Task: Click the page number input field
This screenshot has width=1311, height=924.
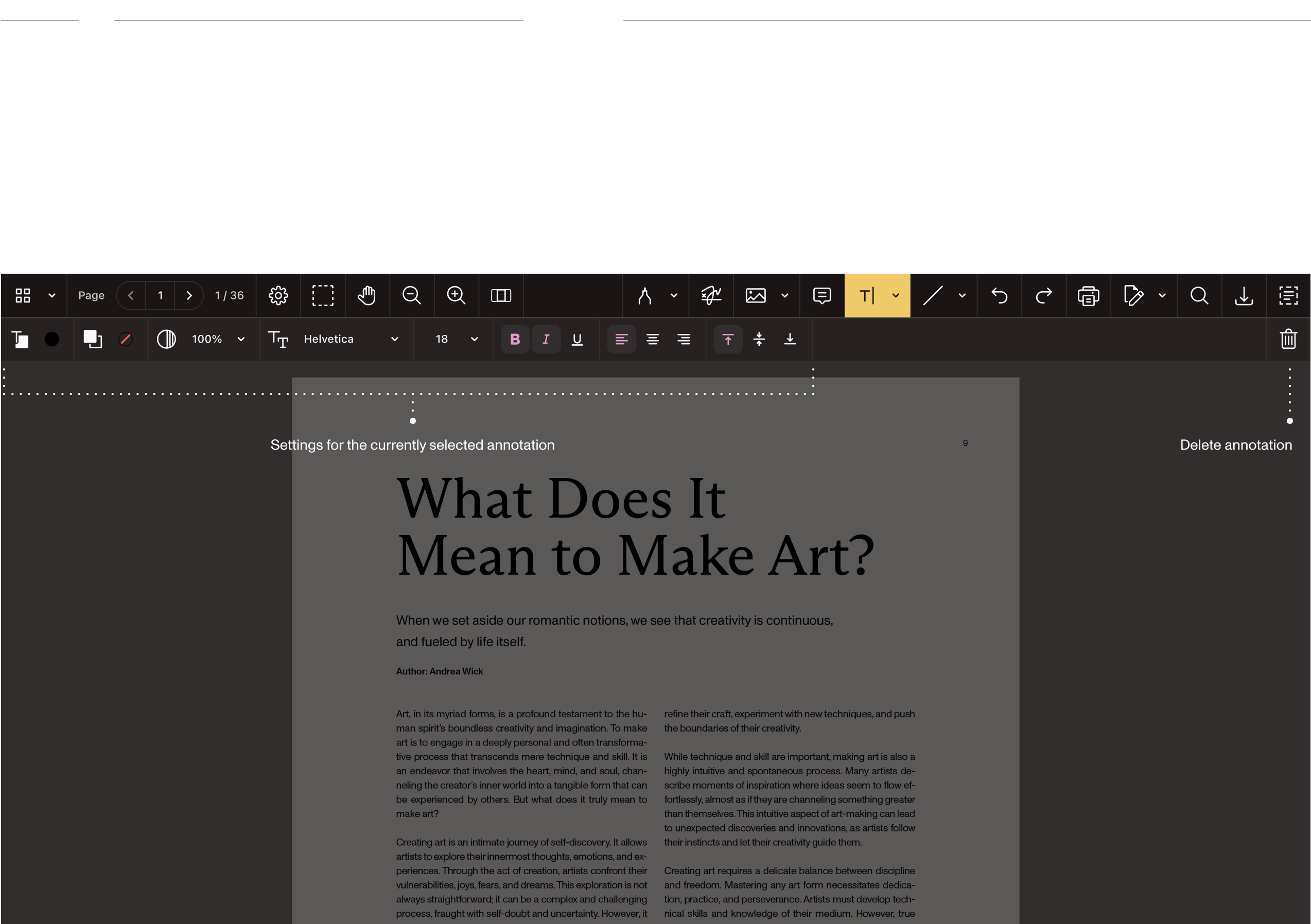Action: coord(161,296)
